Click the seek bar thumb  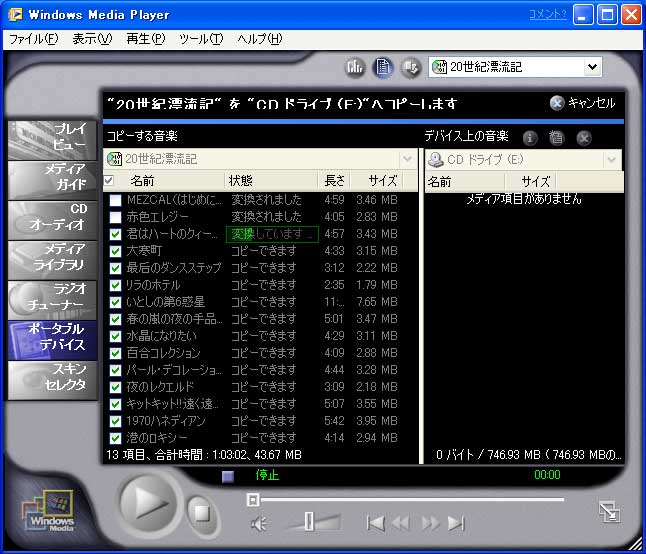pyautogui.click(x=253, y=500)
